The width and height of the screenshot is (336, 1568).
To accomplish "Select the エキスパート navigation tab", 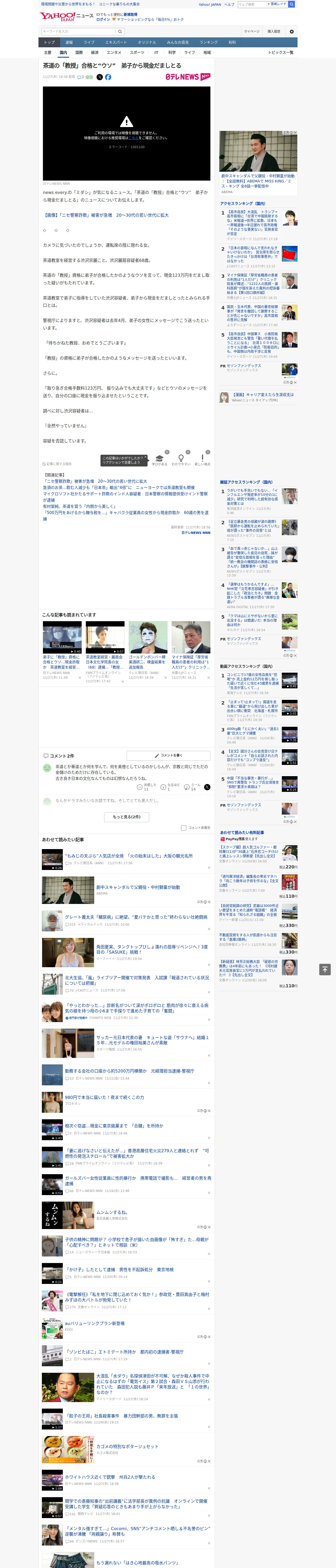I will coord(116,43).
